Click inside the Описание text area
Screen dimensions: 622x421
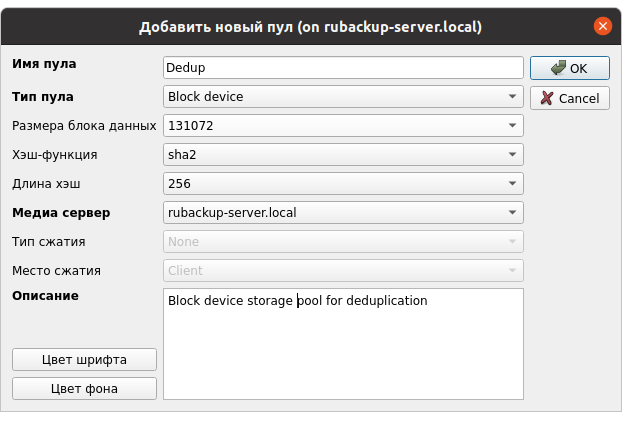343,350
